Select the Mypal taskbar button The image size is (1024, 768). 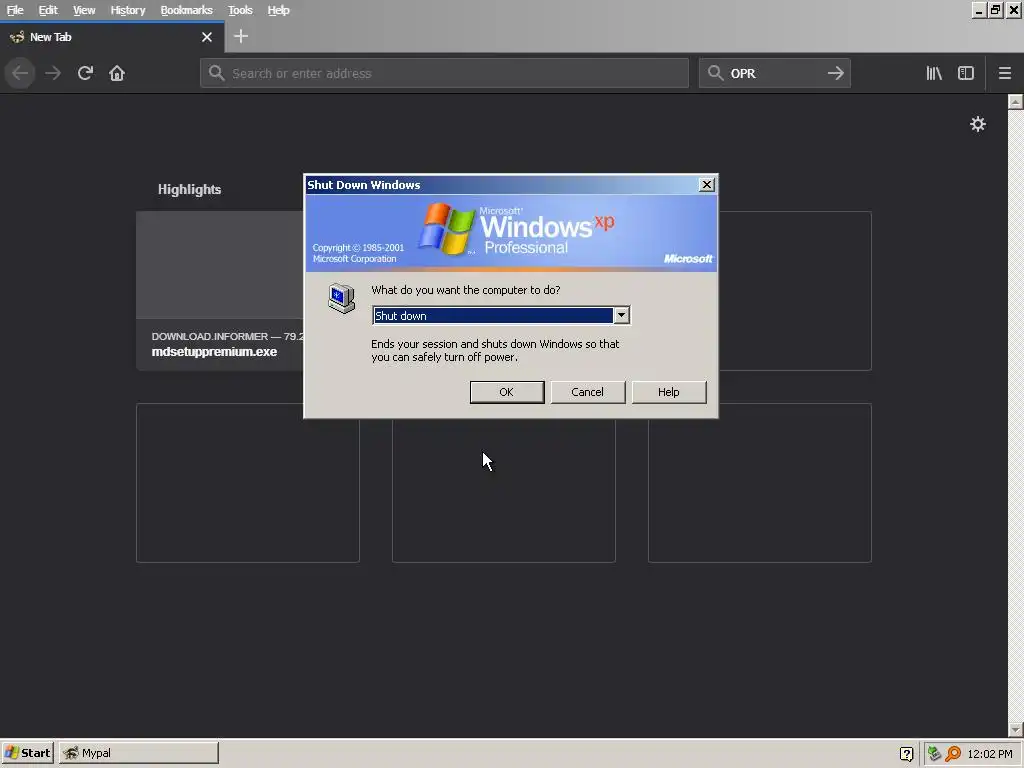[139, 753]
